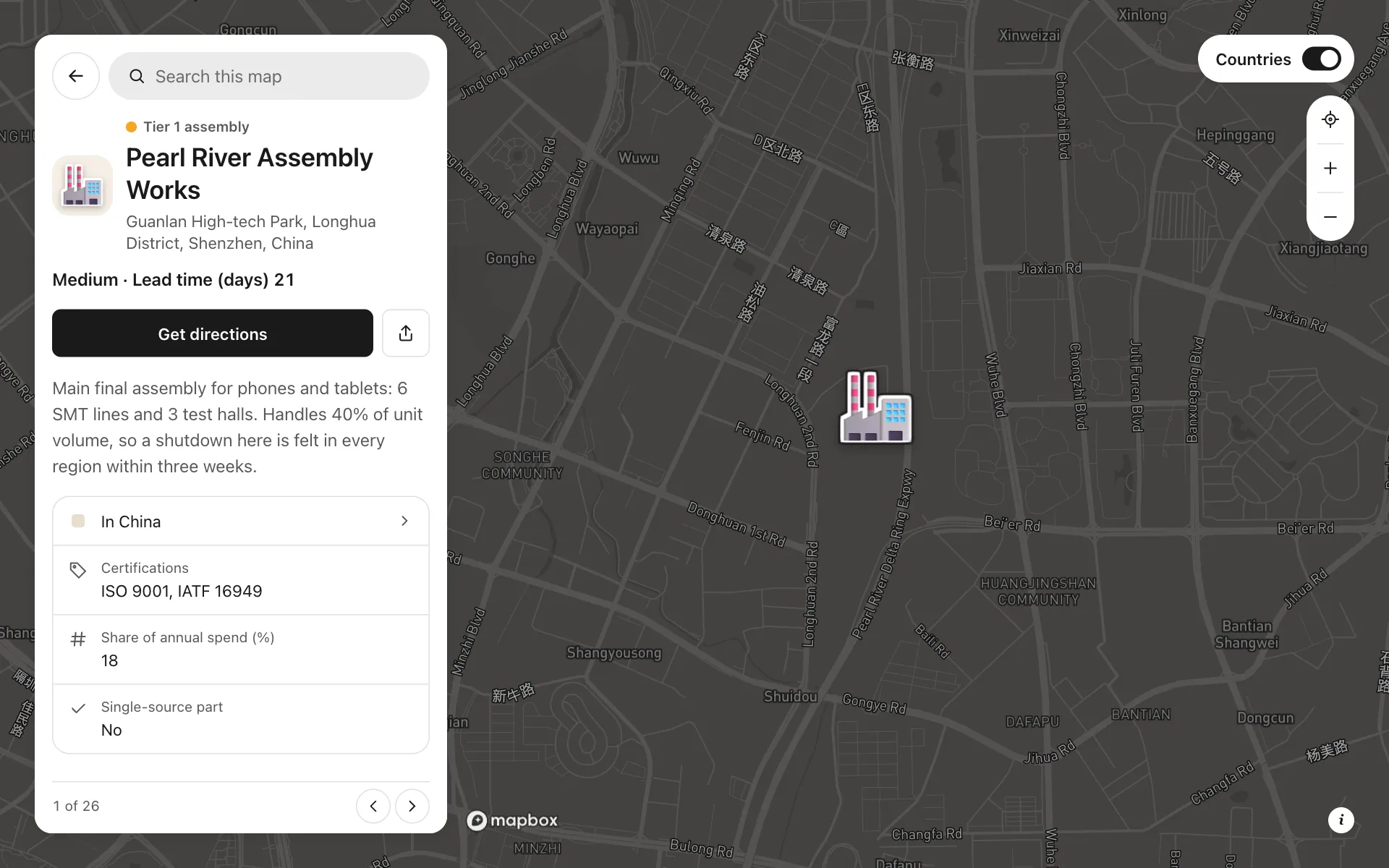Open the share icon button
Screen dimensions: 1389x868
[x=406, y=333]
